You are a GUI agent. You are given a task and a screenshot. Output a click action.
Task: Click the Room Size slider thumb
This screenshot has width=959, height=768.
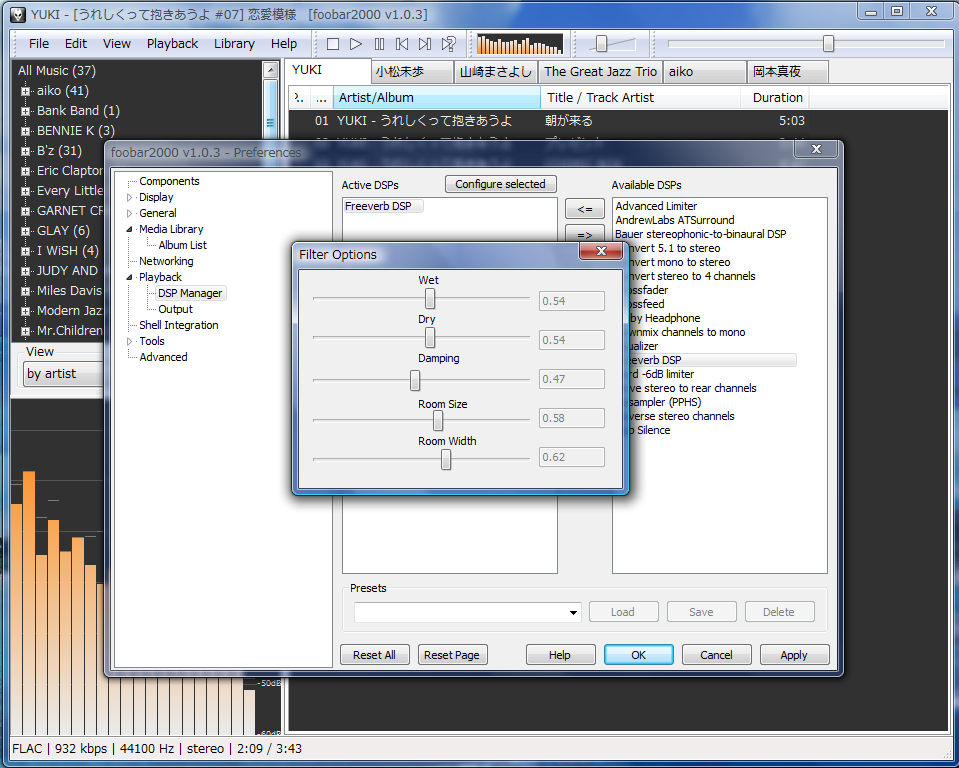pos(438,420)
